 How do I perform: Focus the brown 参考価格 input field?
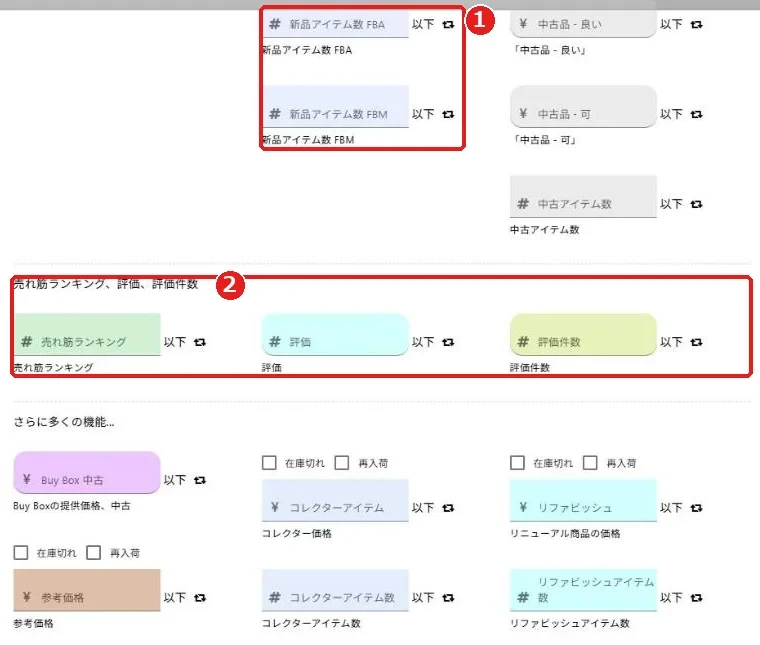tap(87, 590)
